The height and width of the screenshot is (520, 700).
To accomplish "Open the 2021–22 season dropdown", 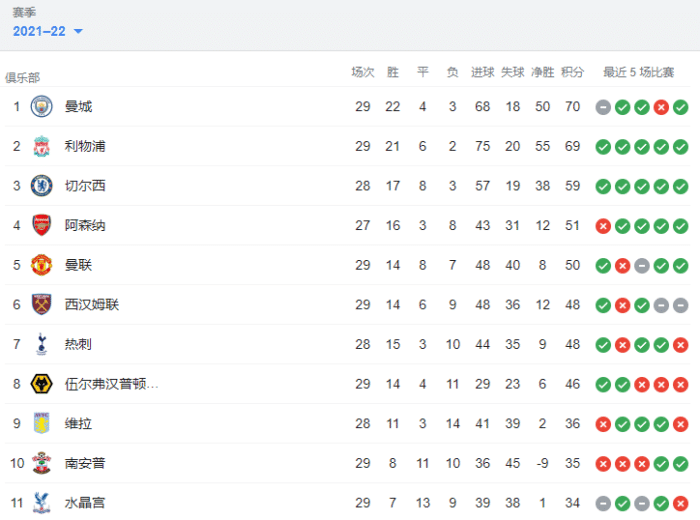I will (48, 31).
